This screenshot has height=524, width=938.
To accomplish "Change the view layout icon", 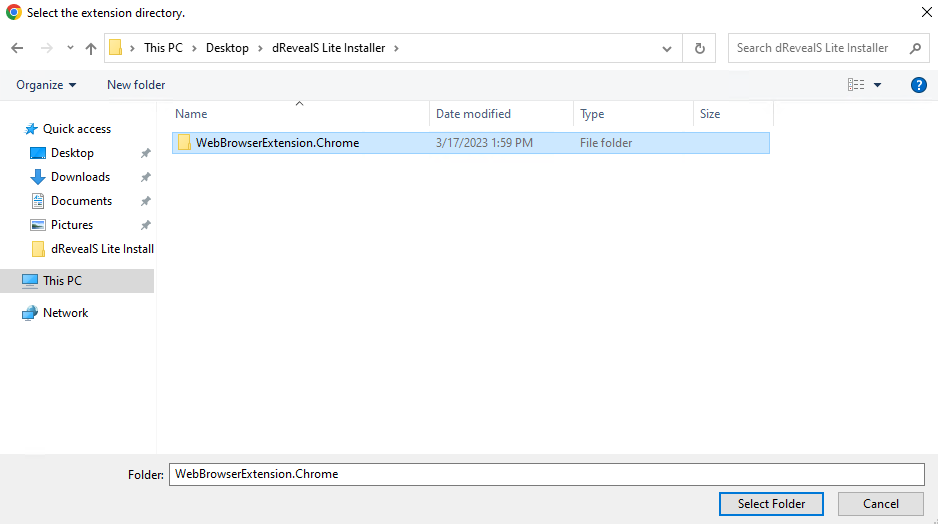I will (x=855, y=85).
